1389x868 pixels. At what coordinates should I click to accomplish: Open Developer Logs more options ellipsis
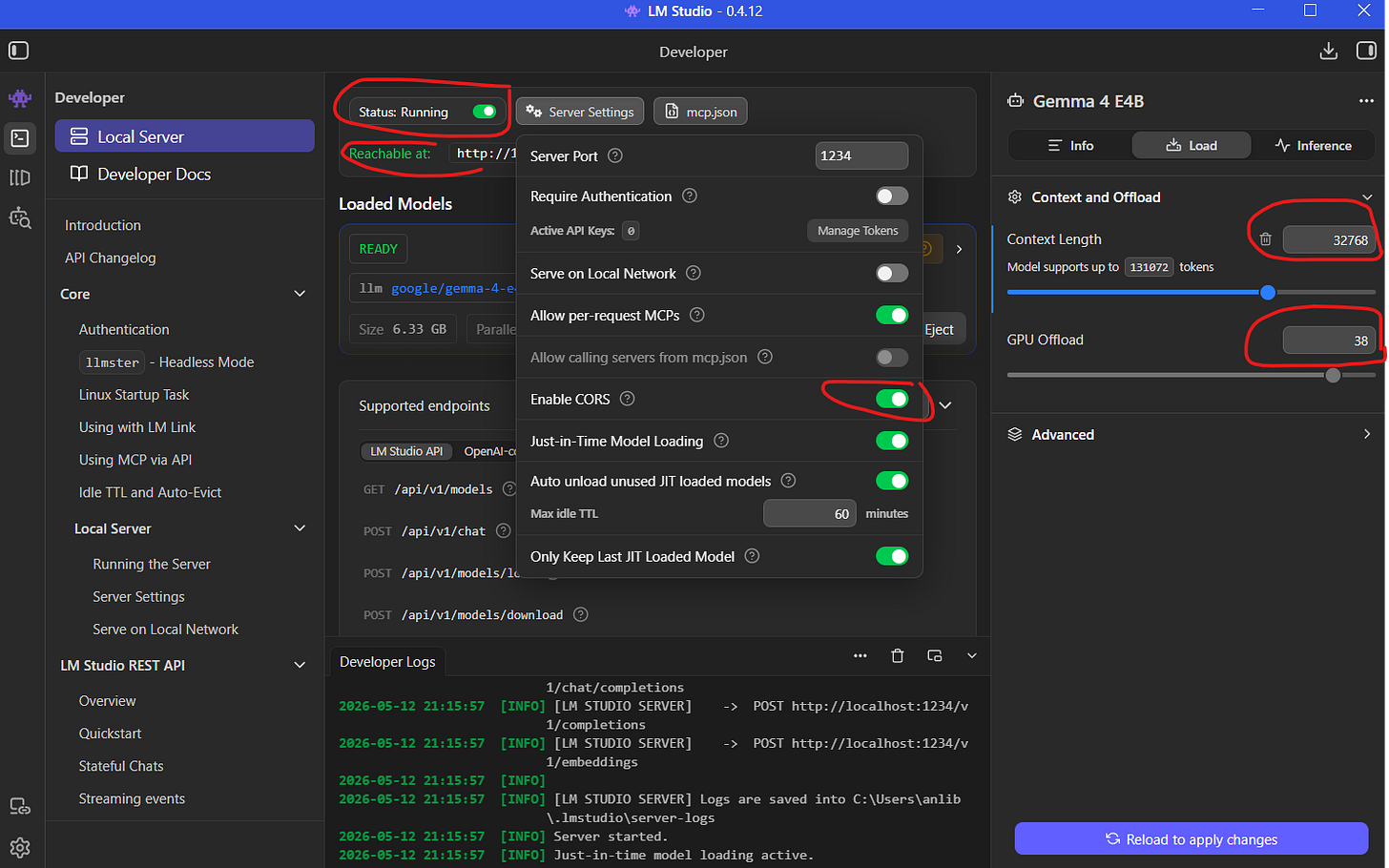point(860,655)
